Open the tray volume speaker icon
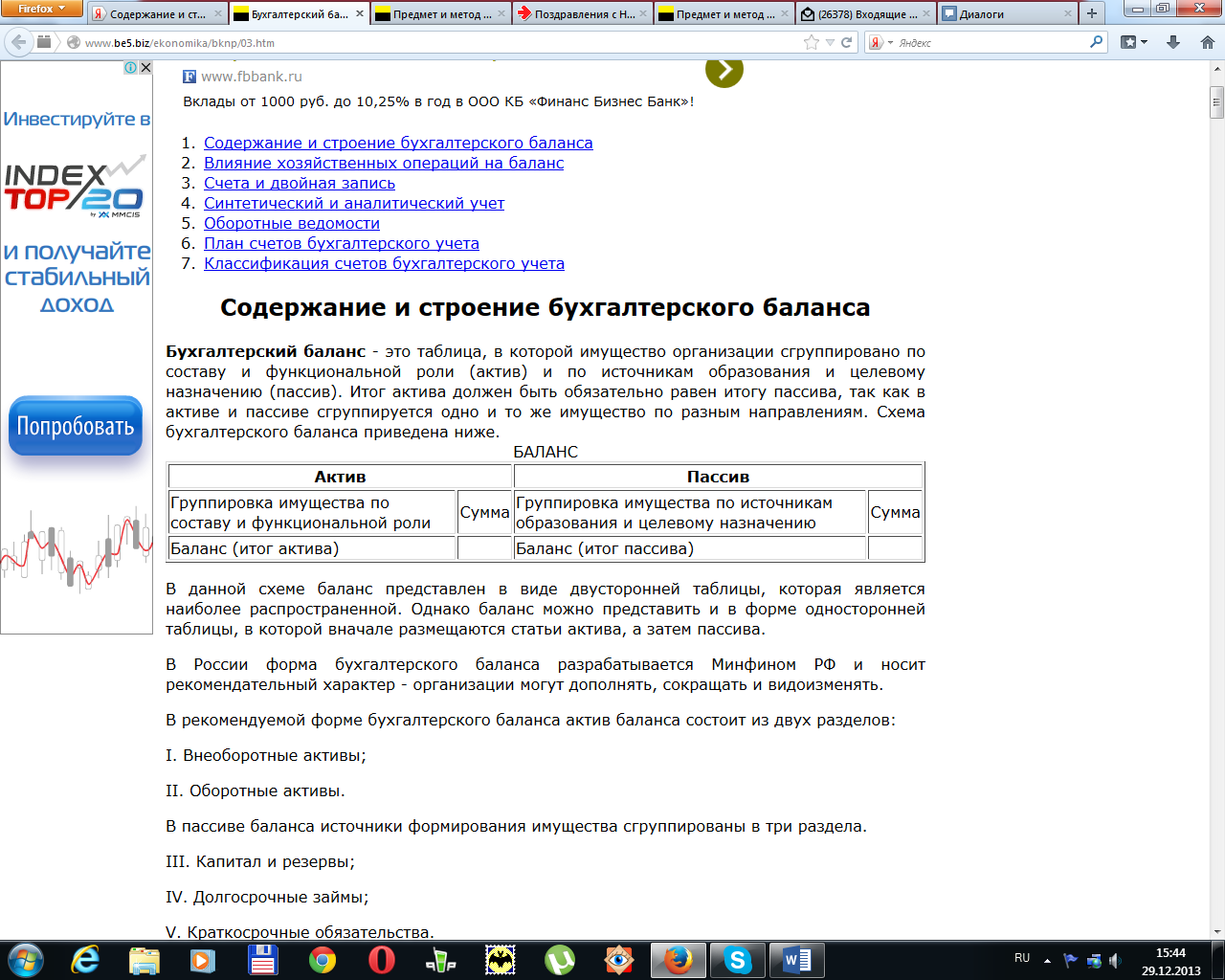Image resolution: width=1225 pixels, height=980 pixels. 1115,960
